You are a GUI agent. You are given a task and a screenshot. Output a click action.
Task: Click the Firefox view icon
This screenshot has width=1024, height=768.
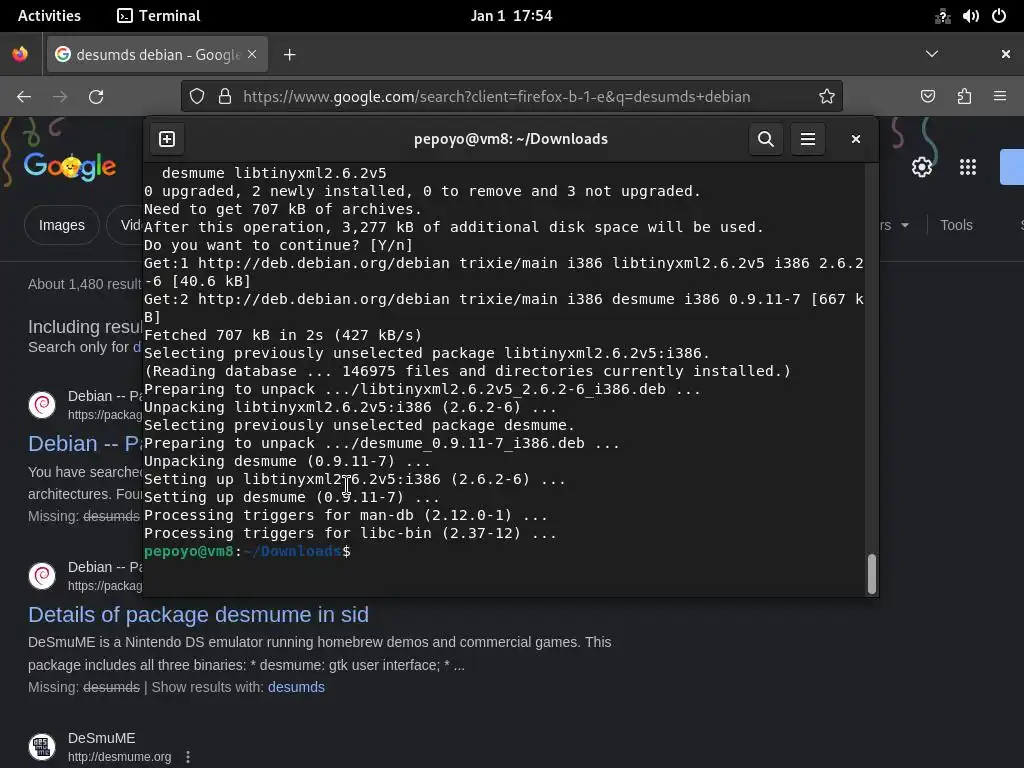click(20, 54)
